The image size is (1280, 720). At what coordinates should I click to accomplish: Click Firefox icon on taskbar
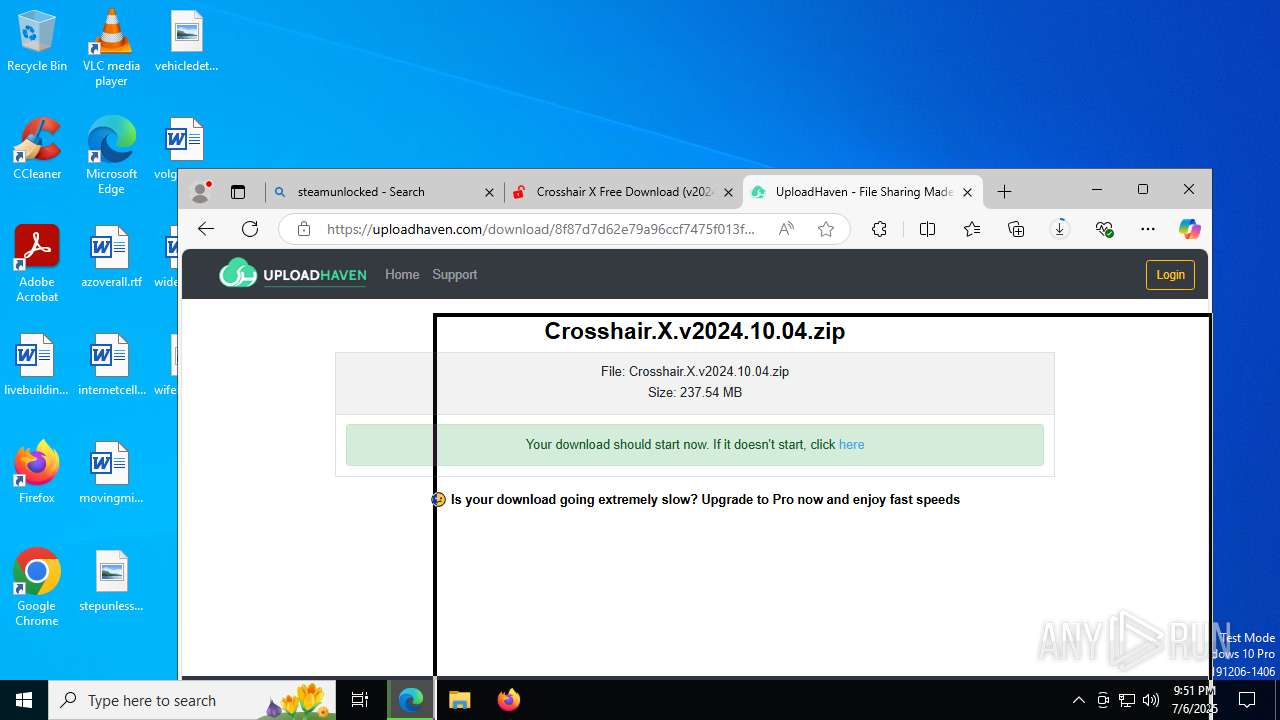(x=509, y=700)
